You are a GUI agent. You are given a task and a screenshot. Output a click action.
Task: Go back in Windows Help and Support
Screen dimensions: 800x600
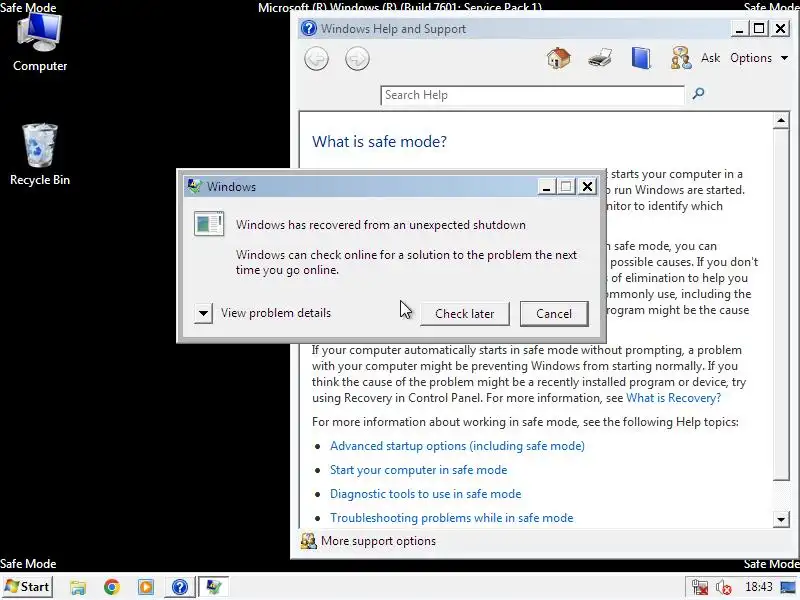click(x=316, y=59)
